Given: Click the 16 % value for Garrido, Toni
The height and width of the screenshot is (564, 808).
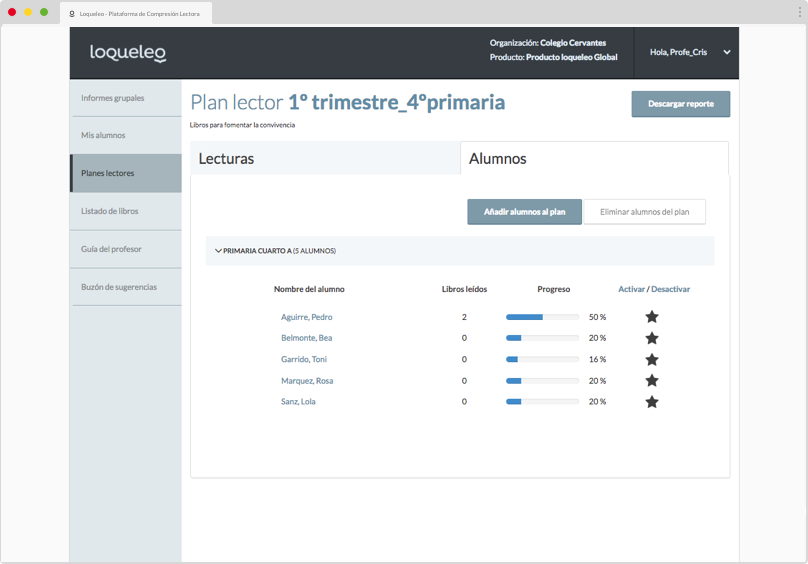Looking at the screenshot, I should pyautogui.click(x=597, y=359).
